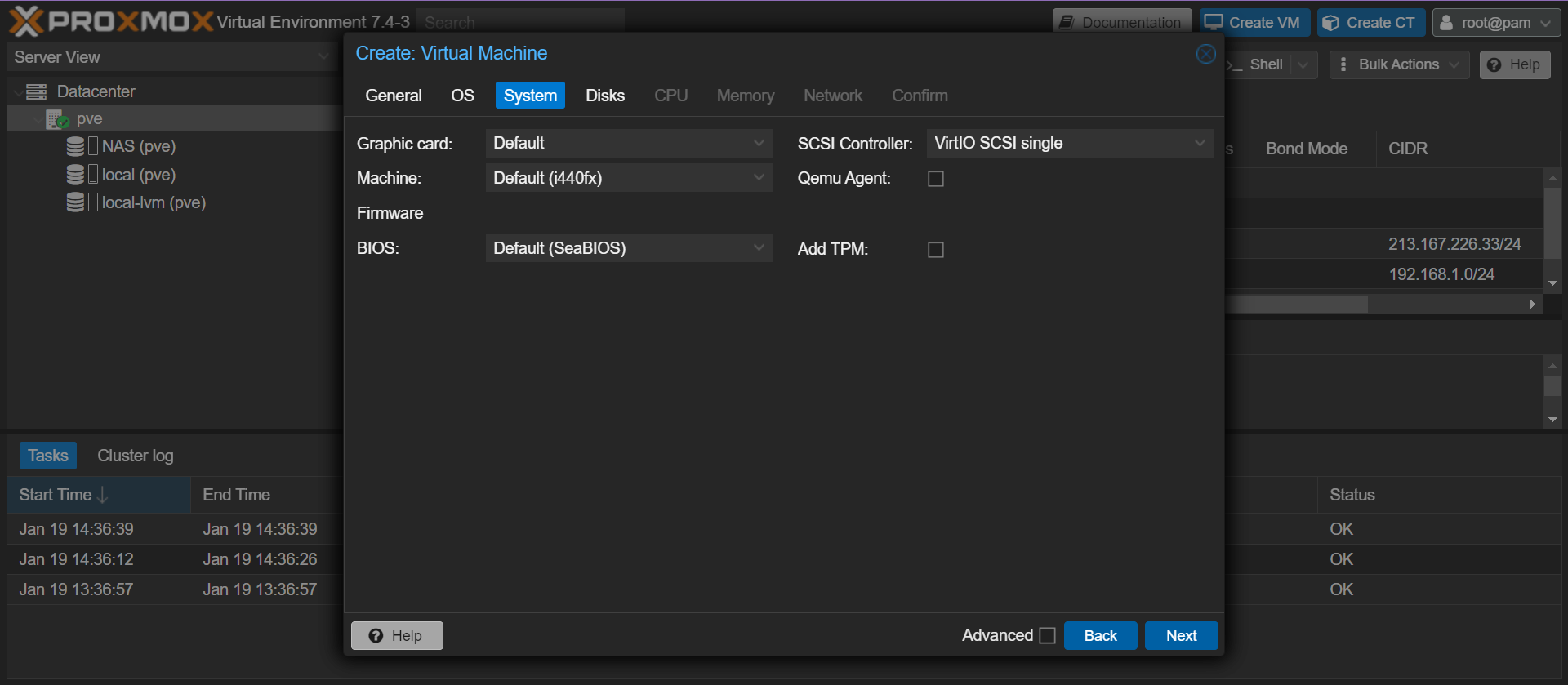
Task: Click the horizontal scrollbar in network grid
Action: pyautogui.click(x=1297, y=304)
